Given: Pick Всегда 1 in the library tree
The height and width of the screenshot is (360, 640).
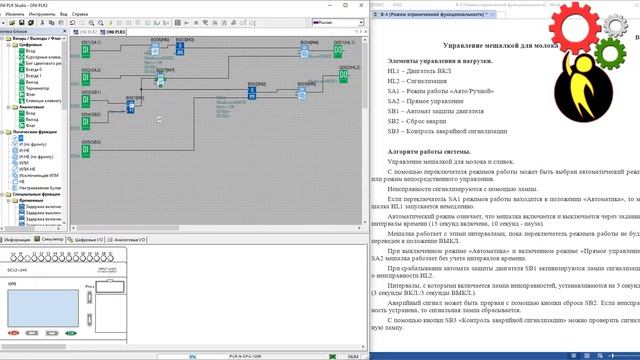Looking at the screenshot, I should (x=34, y=76).
